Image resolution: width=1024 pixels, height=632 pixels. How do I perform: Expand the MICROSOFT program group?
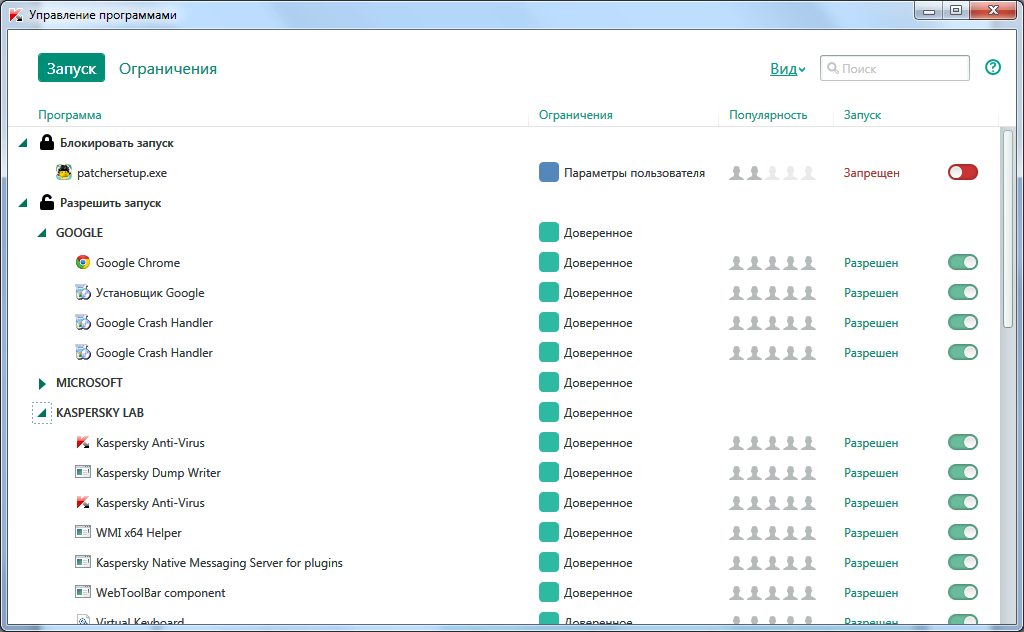(42, 383)
